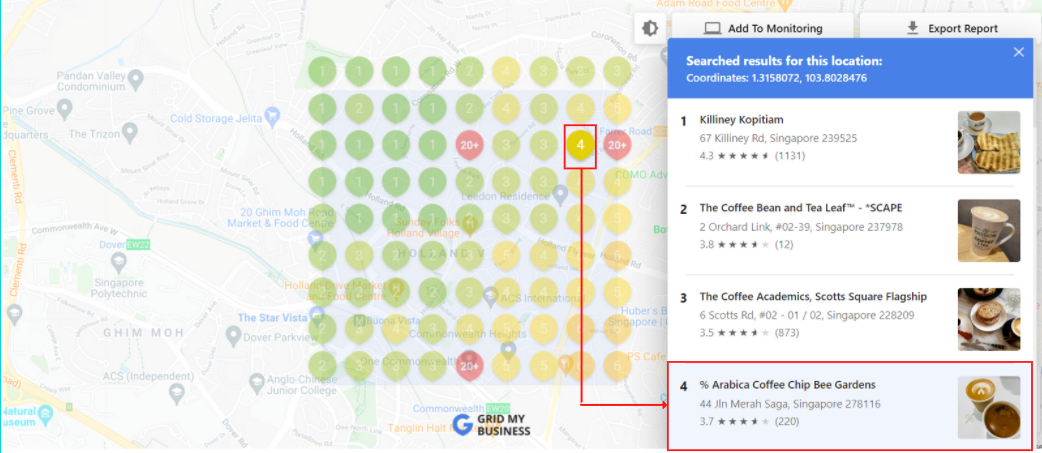Click the Sunday Folks Holland Village label
This screenshot has height=453, width=1042.
coord(423,228)
